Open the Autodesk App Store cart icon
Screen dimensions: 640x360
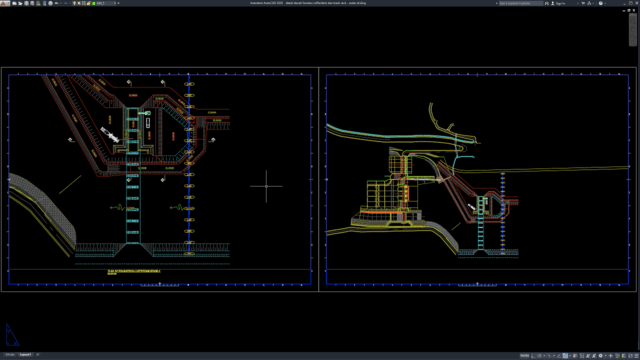click(x=583, y=3)
